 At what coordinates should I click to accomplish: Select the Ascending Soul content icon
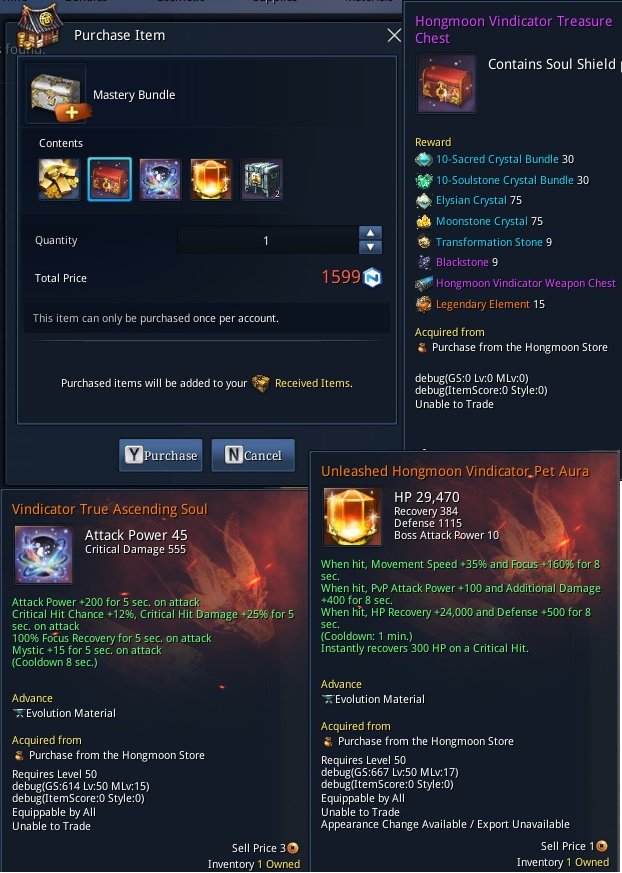pos(160,179)
